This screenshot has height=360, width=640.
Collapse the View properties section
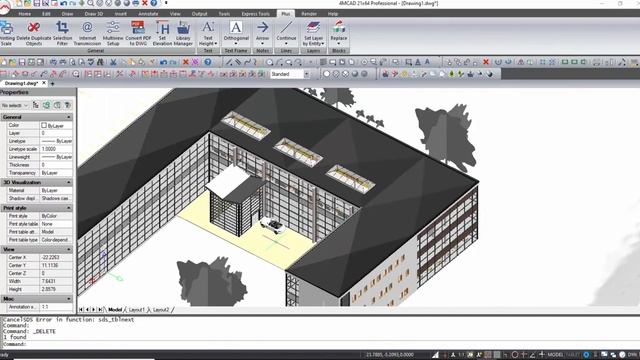[x=69, y=249]
